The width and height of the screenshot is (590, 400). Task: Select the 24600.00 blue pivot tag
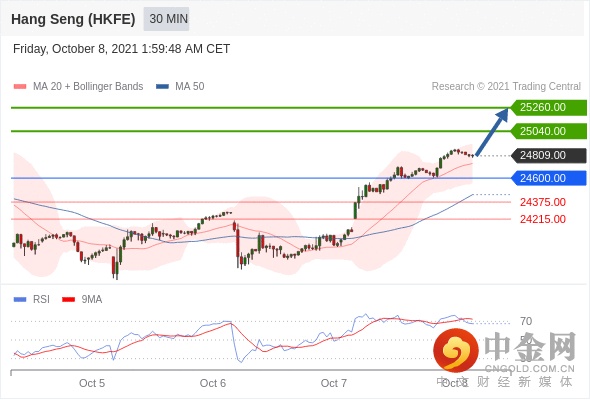click(x=548, y=178)
